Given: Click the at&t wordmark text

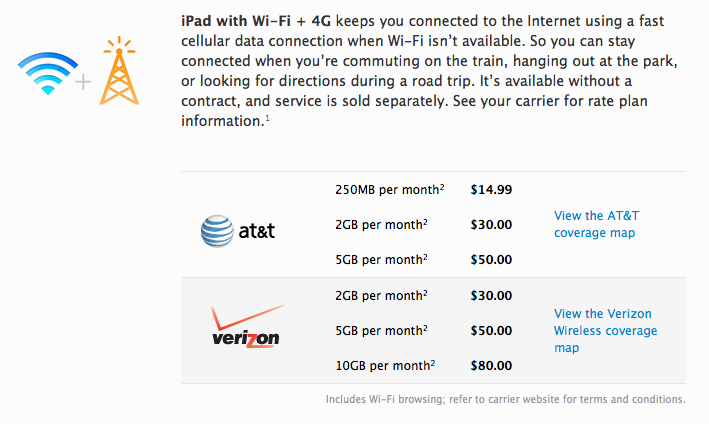Looking at the screenshot, I should point(256,231).
